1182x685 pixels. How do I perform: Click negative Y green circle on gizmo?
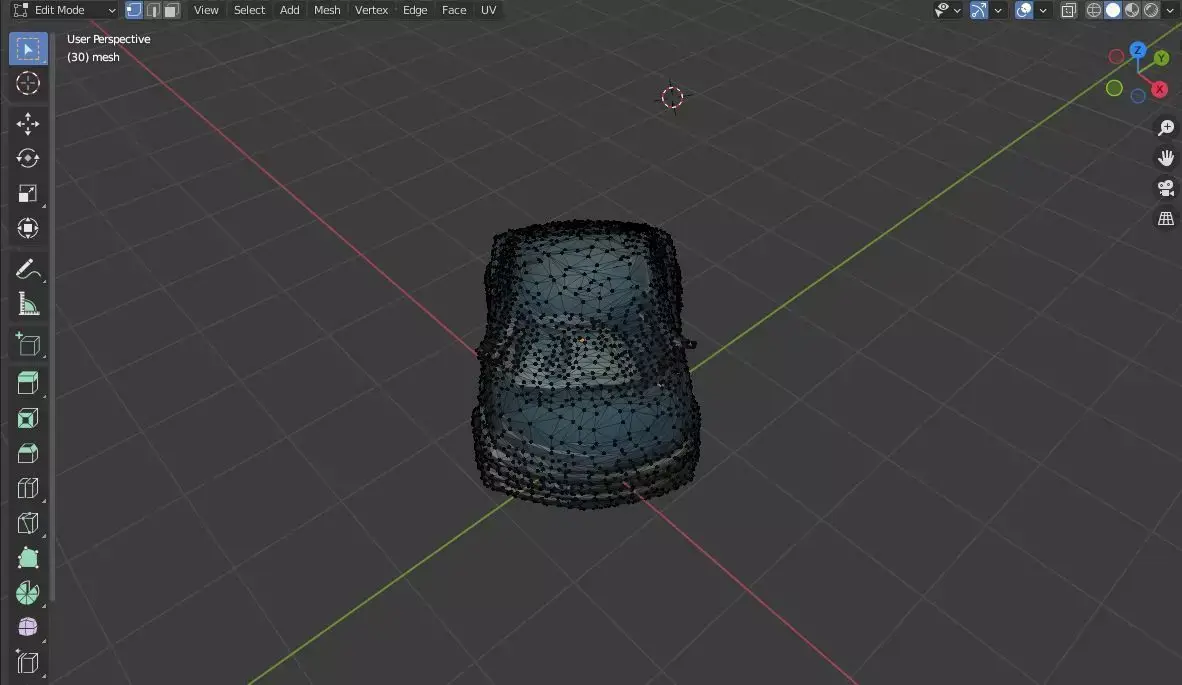pyautogui.click(x=1114, y=88)
